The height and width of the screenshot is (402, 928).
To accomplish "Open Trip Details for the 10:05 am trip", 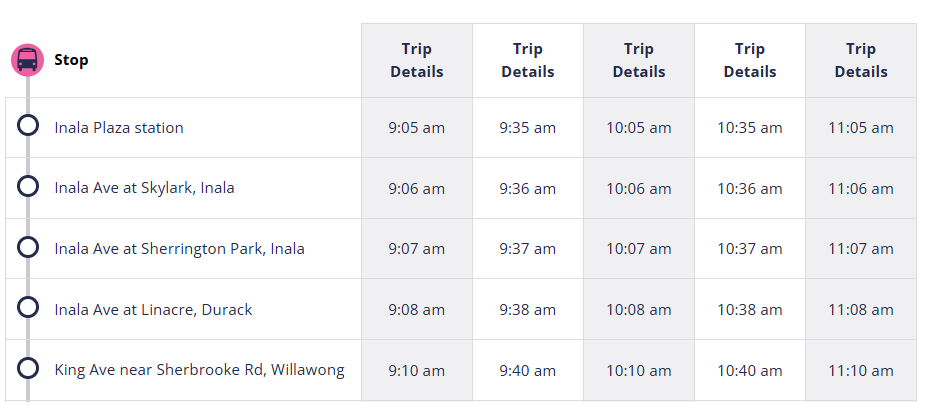I will 639,60.
